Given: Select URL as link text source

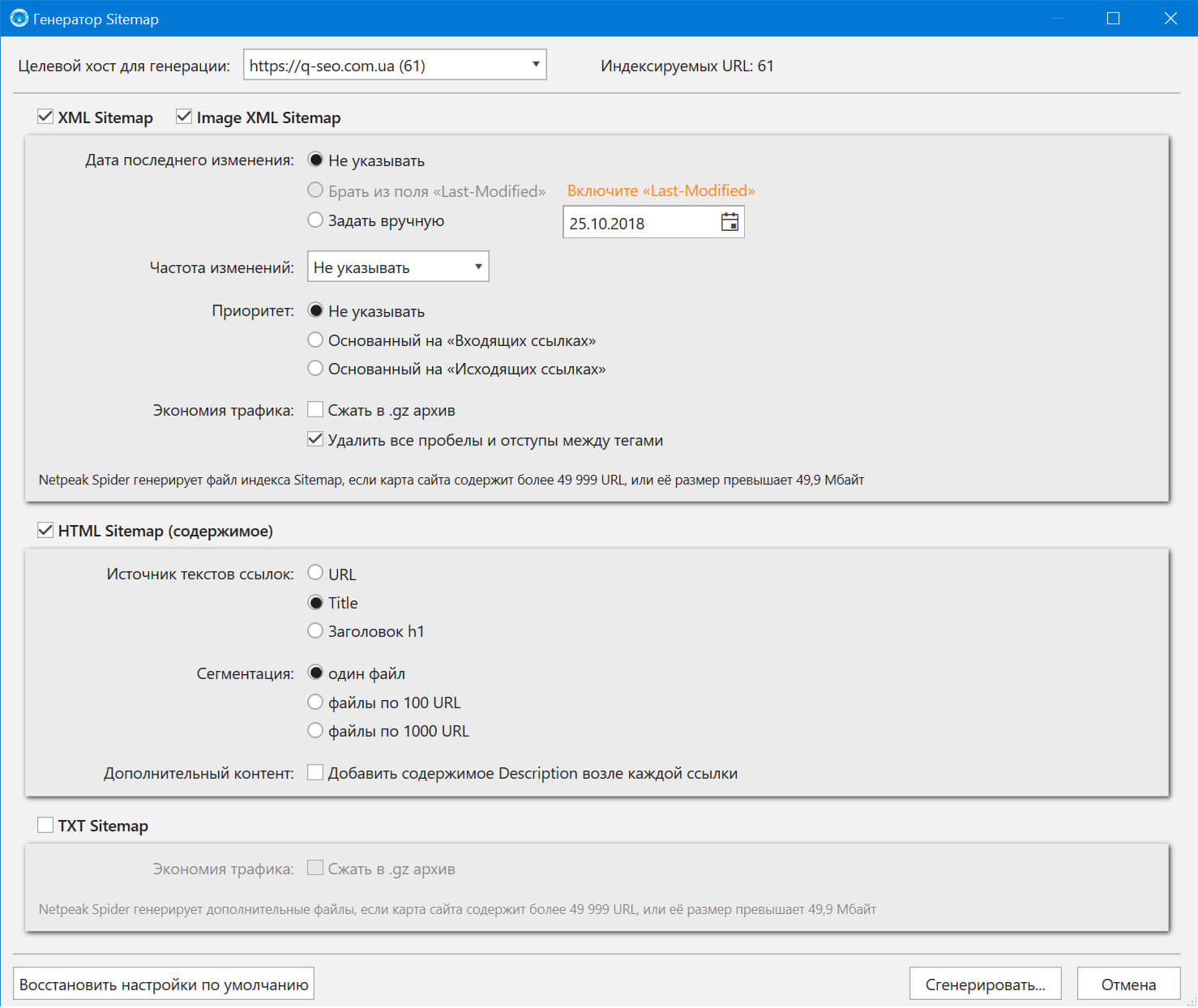Looking at the screenshot, I should pyautogui.click(x=315, y=574).
